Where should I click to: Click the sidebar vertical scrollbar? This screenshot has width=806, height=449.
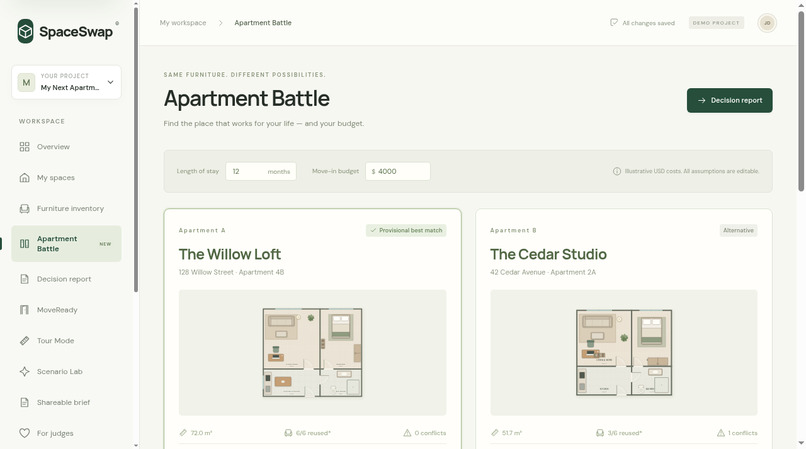point(136,149)
